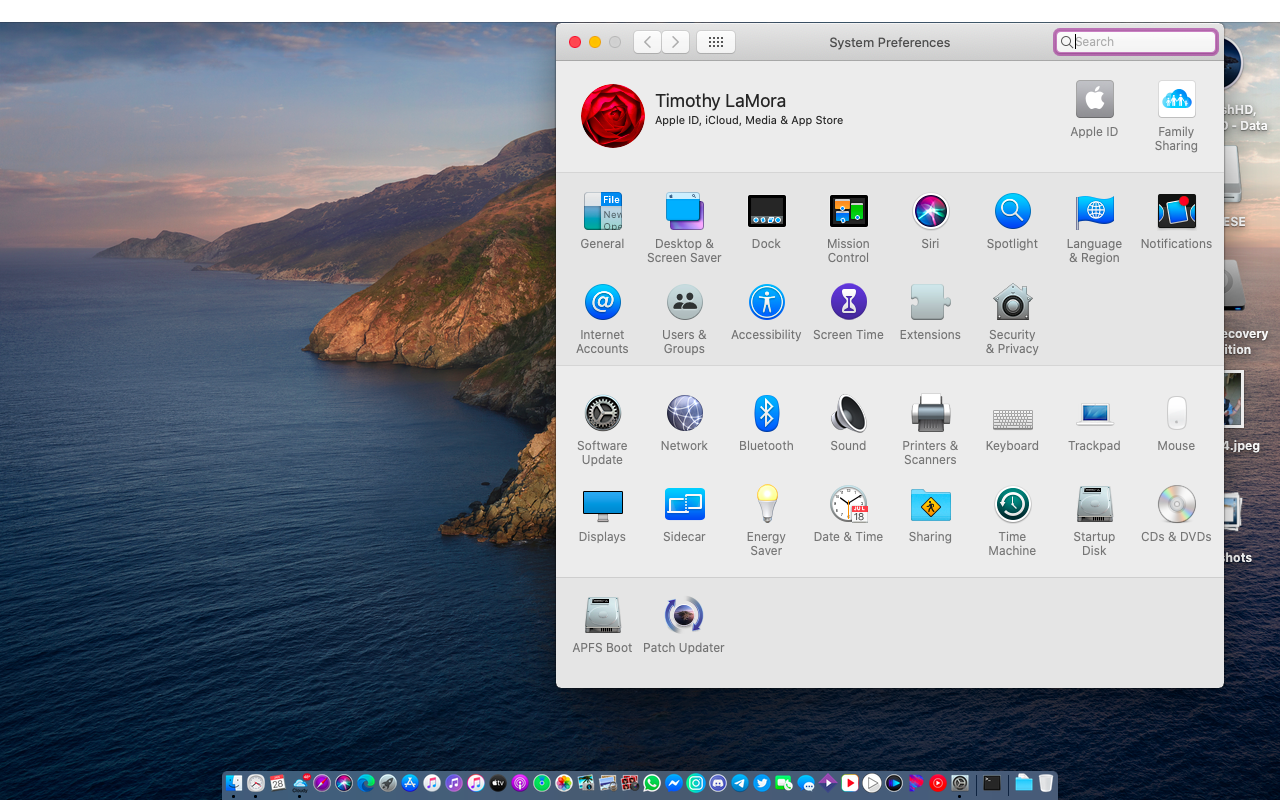Open the Sidecar preferences pane

click(x=684, y=514)
